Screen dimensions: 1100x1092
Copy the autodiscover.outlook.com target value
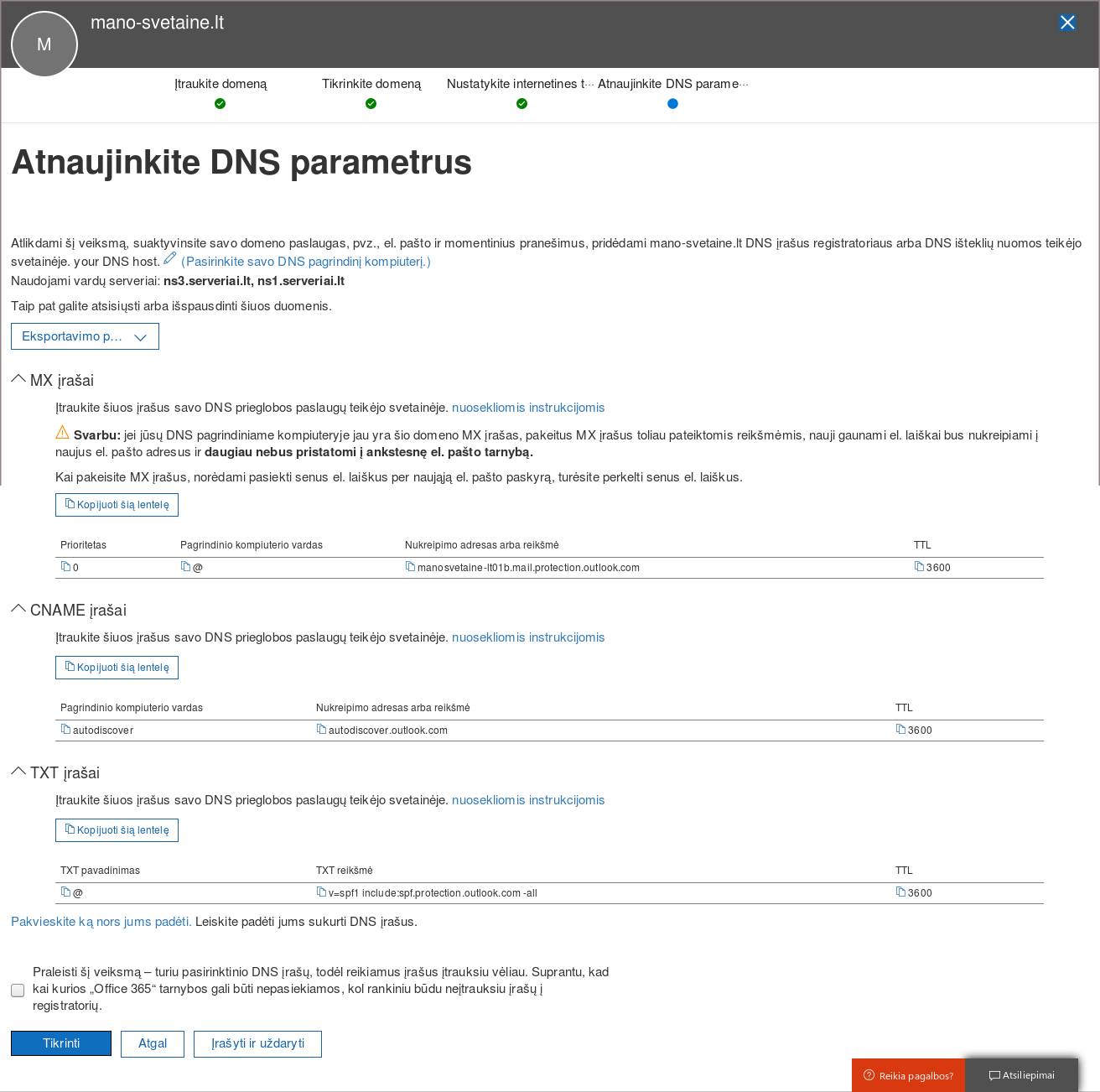point(321,730)
